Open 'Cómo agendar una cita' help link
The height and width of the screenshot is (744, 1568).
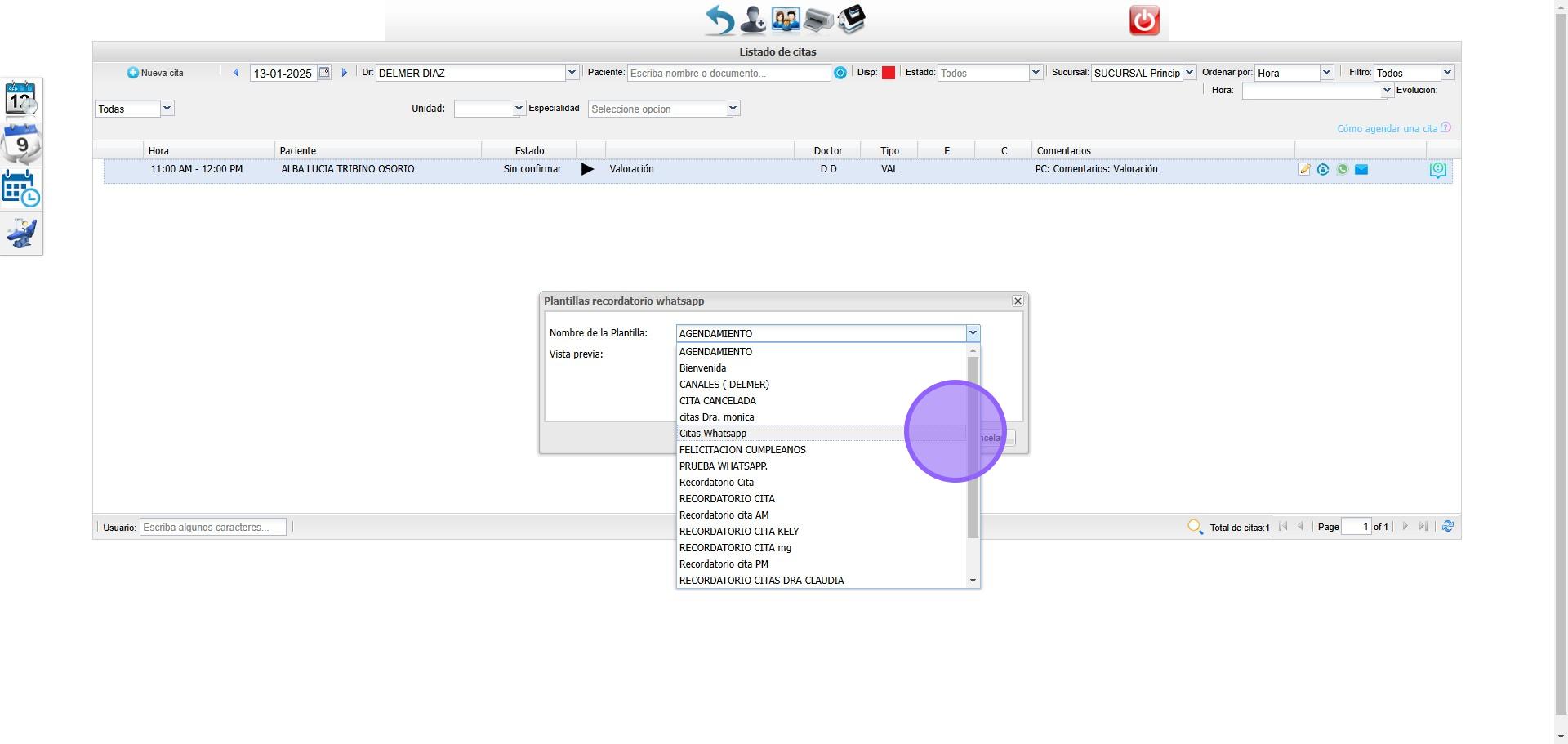1387,129
